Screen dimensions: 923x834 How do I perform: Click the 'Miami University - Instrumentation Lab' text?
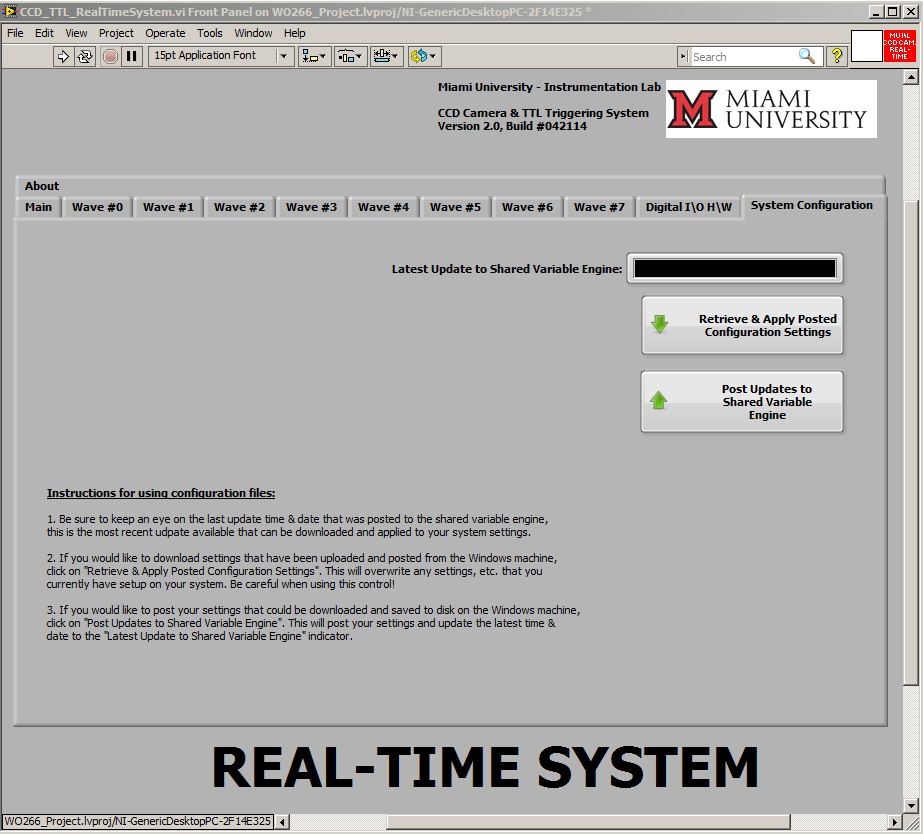point(549,87)
